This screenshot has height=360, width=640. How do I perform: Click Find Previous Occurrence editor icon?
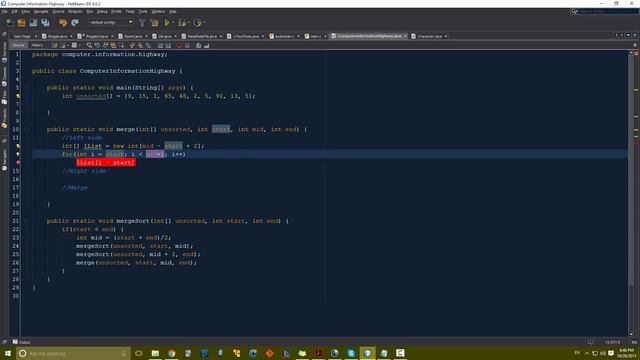[97, 45]
